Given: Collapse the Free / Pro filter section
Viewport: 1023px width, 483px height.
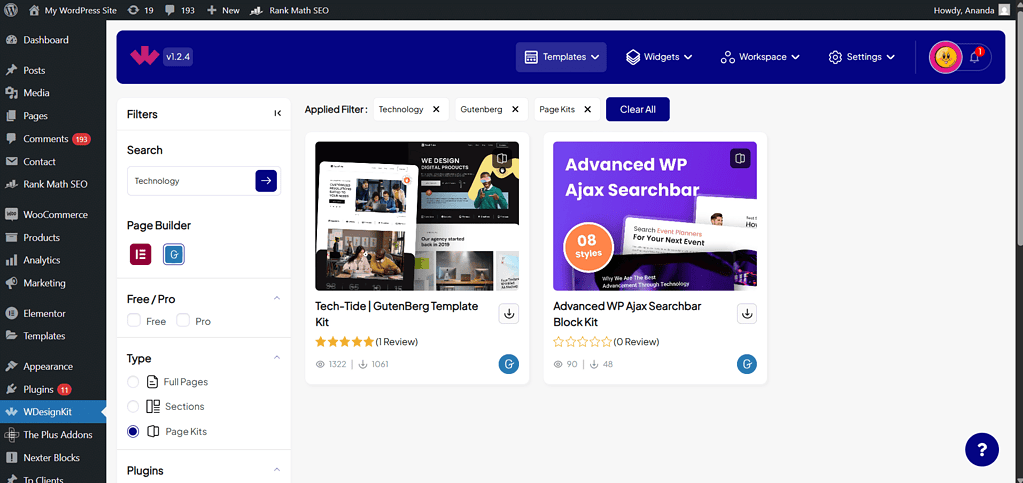Looking at the screenshot, I should [277, 299].
